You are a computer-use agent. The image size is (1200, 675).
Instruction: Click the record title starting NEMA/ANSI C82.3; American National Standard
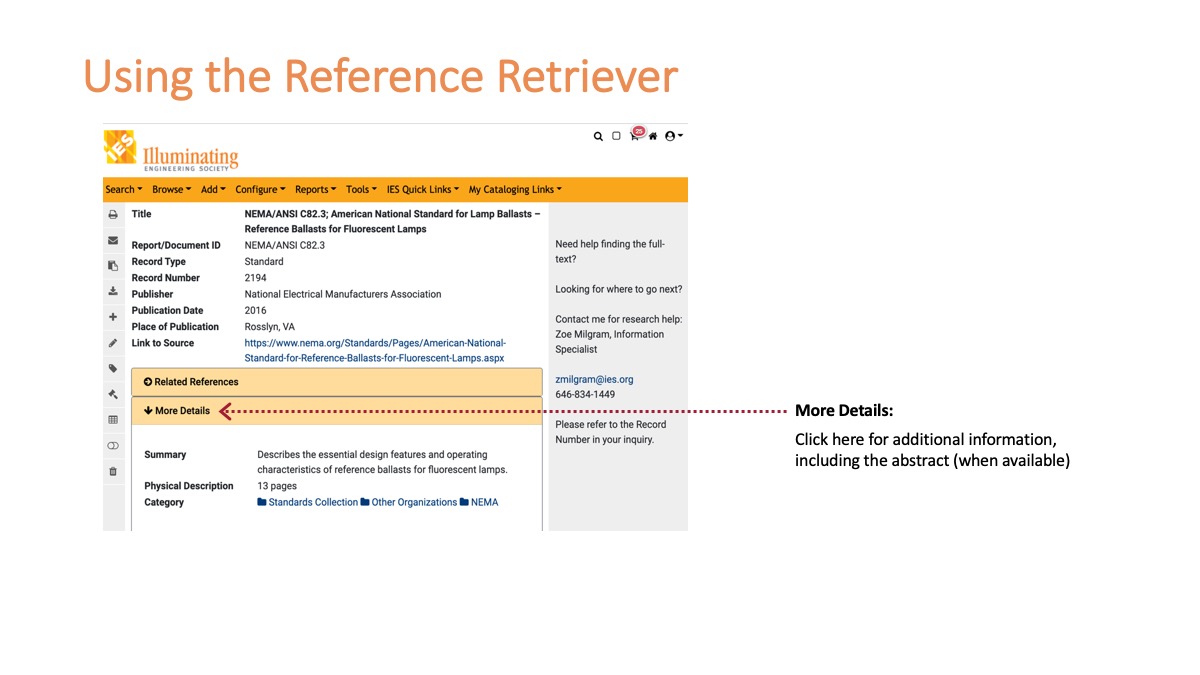tap(393, 221)
